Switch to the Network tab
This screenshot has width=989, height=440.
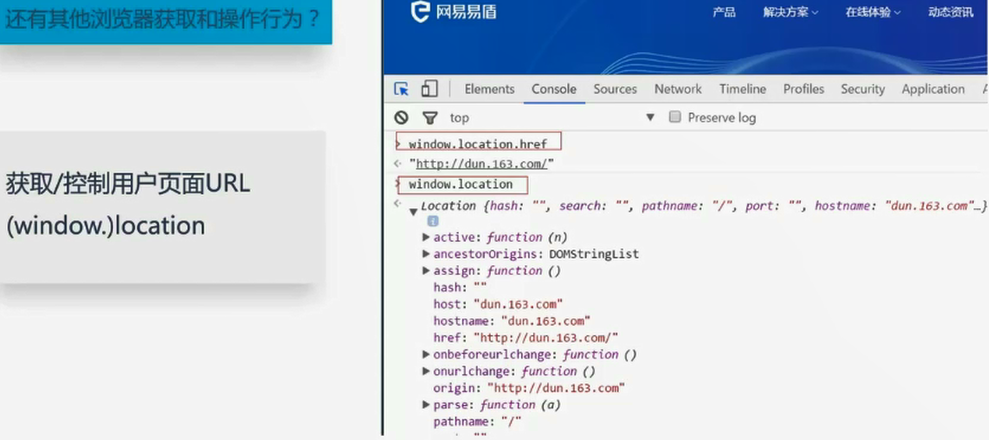[678, 89]
